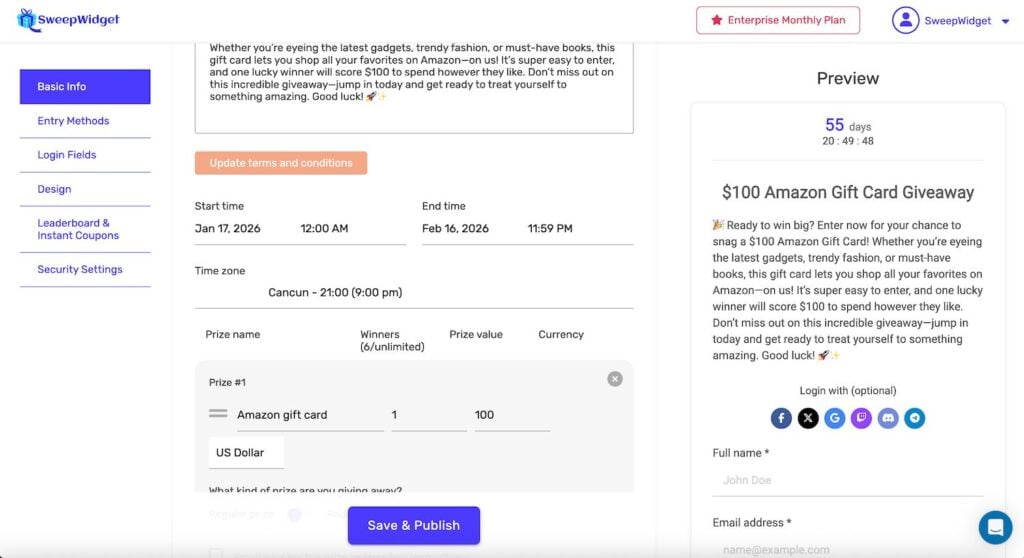The image size is (1024, 558).
Task: Open Security Settings section
Action: pos(80,270)
